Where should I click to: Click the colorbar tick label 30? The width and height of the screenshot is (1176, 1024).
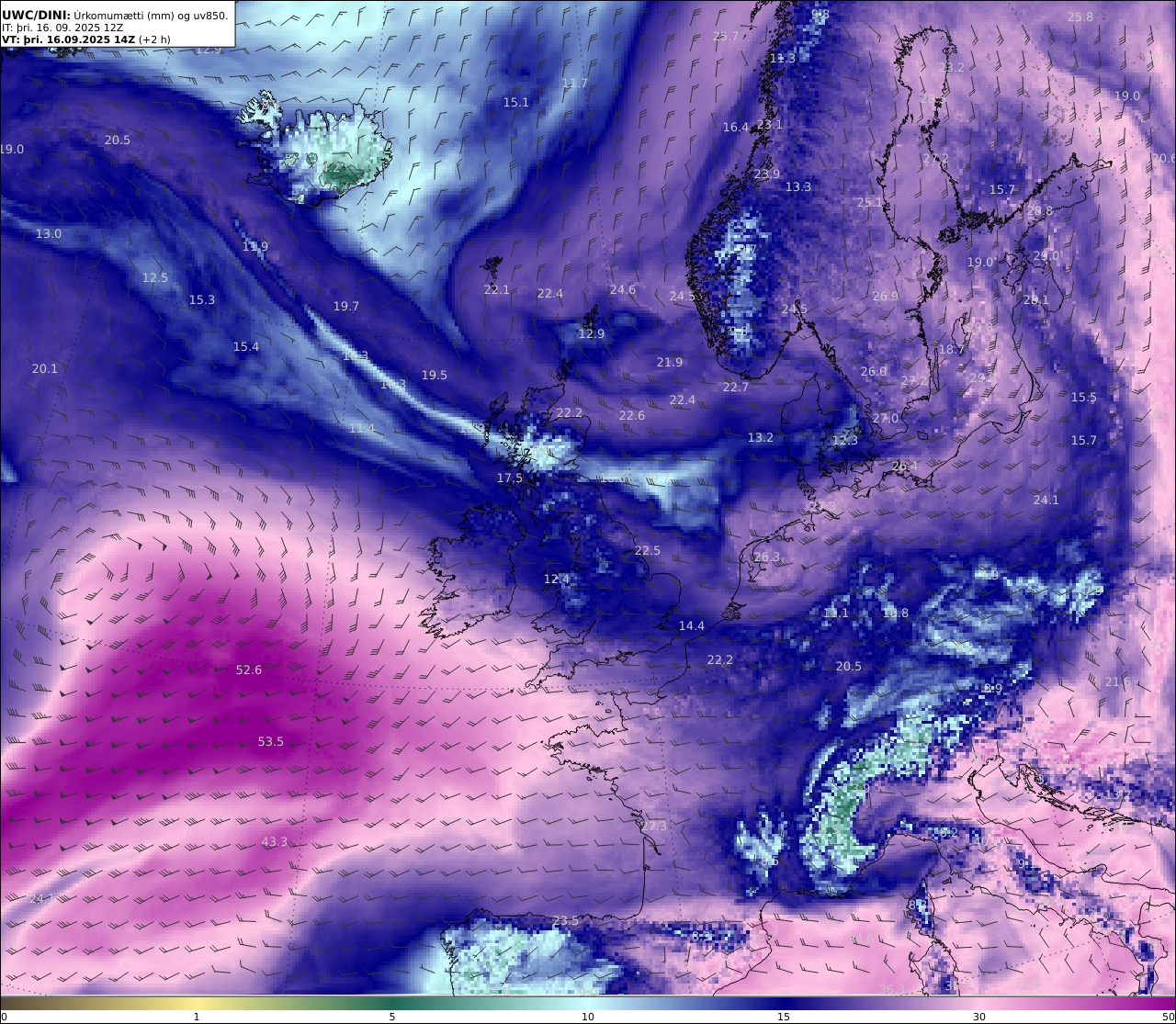[x=979, y=1018]
